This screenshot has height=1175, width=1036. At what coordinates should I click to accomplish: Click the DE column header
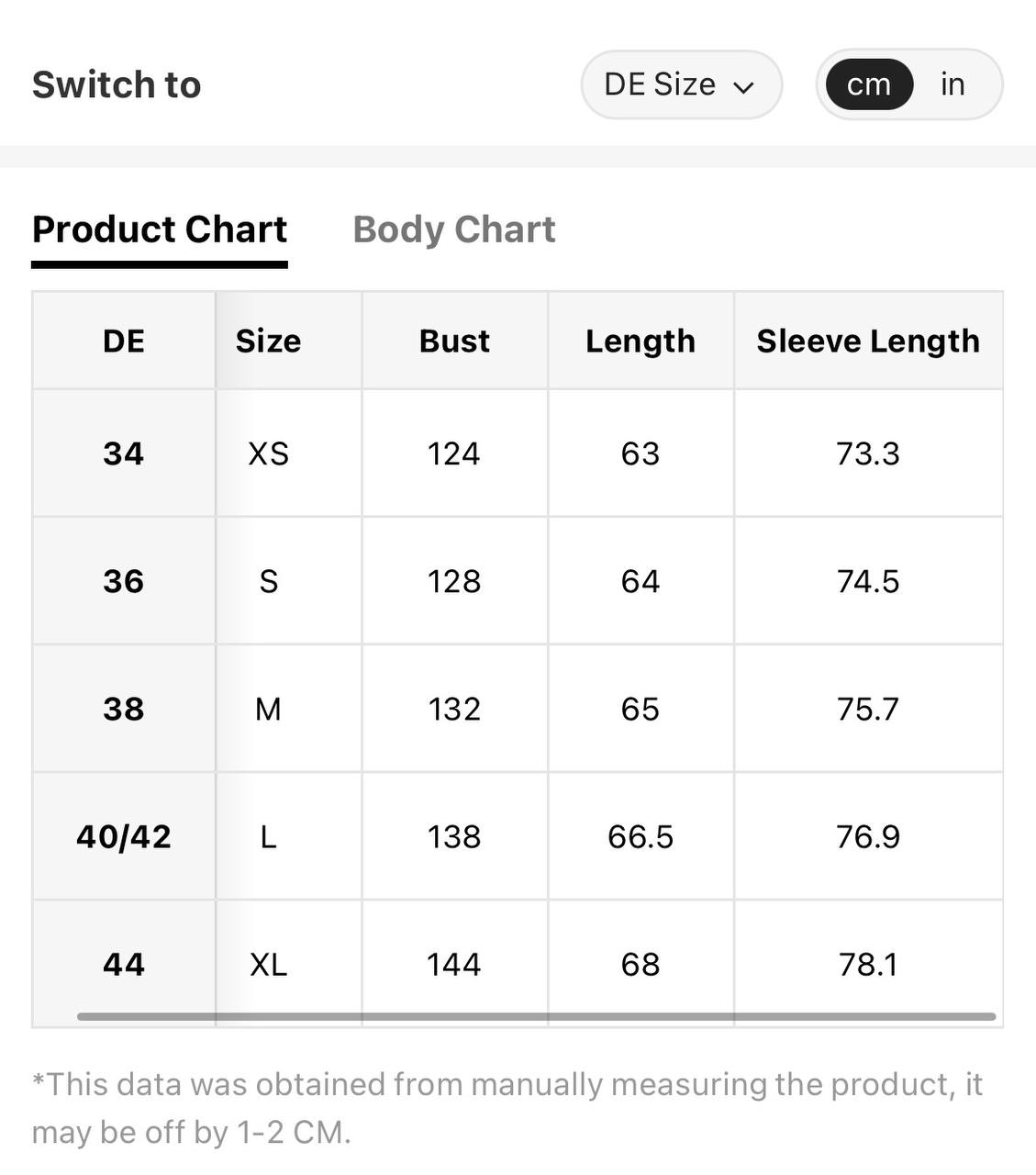[124, 341]
